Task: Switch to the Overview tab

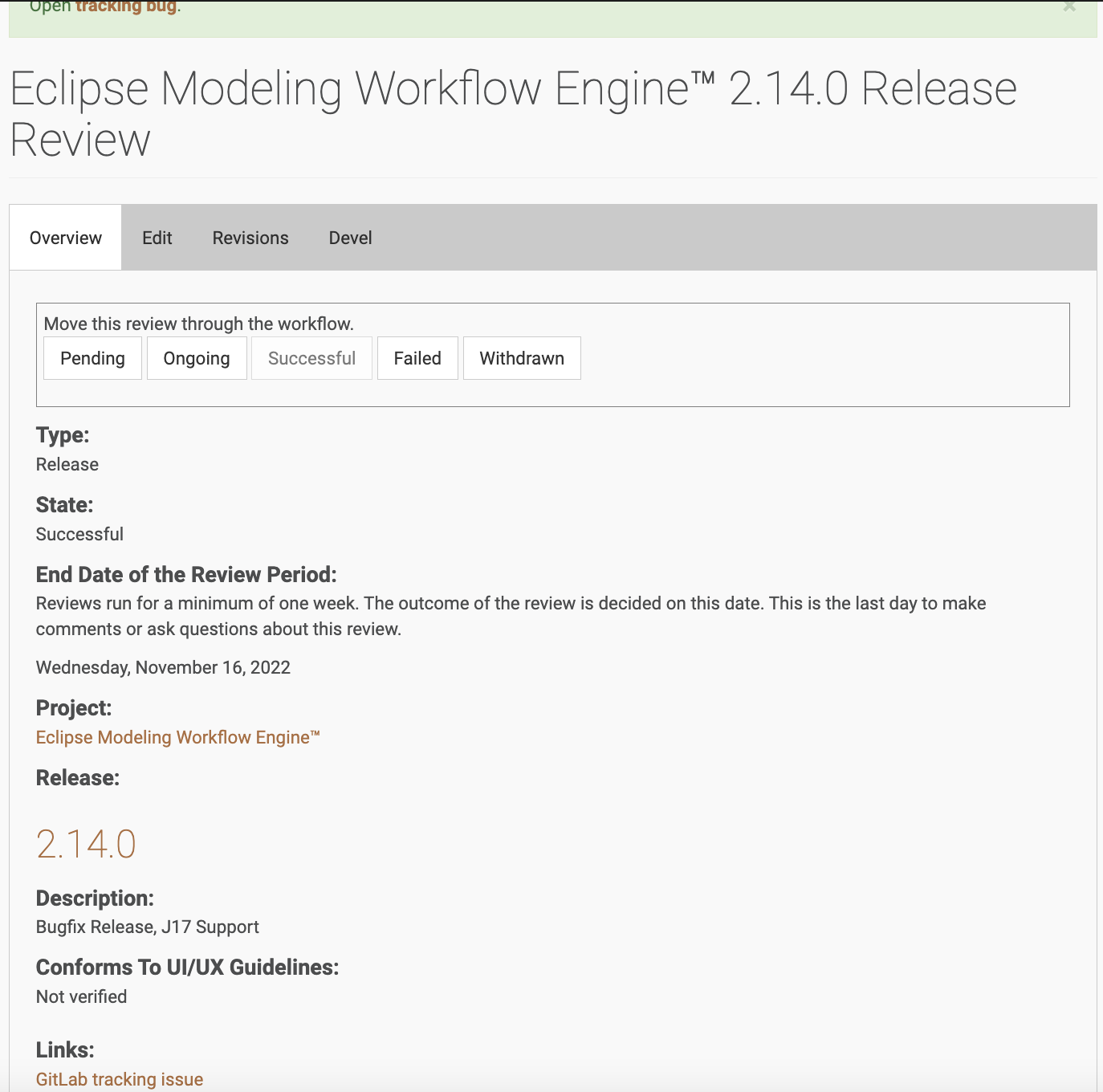Action: pos(66,238)
